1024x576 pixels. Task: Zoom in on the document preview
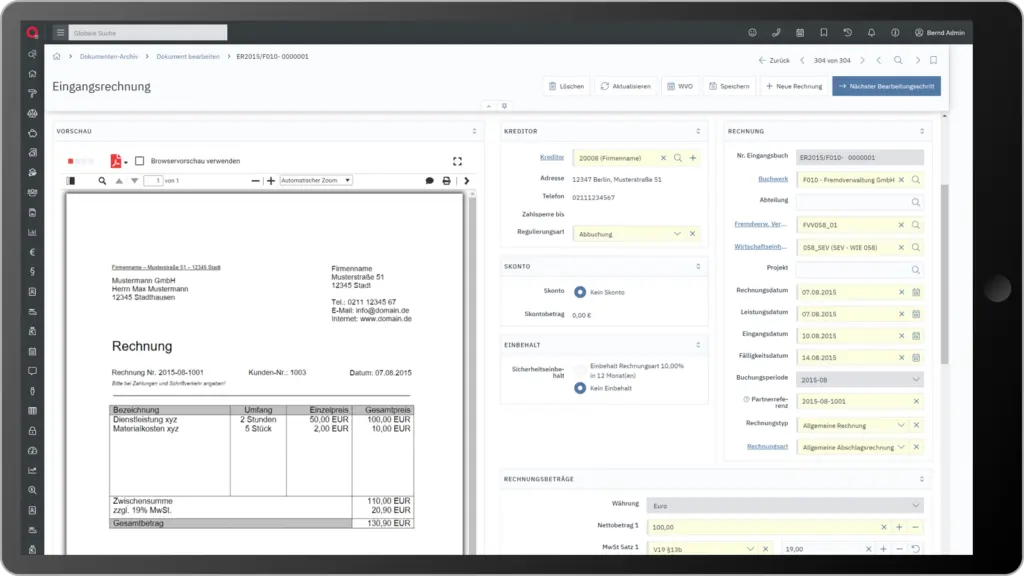pos(269,182)
